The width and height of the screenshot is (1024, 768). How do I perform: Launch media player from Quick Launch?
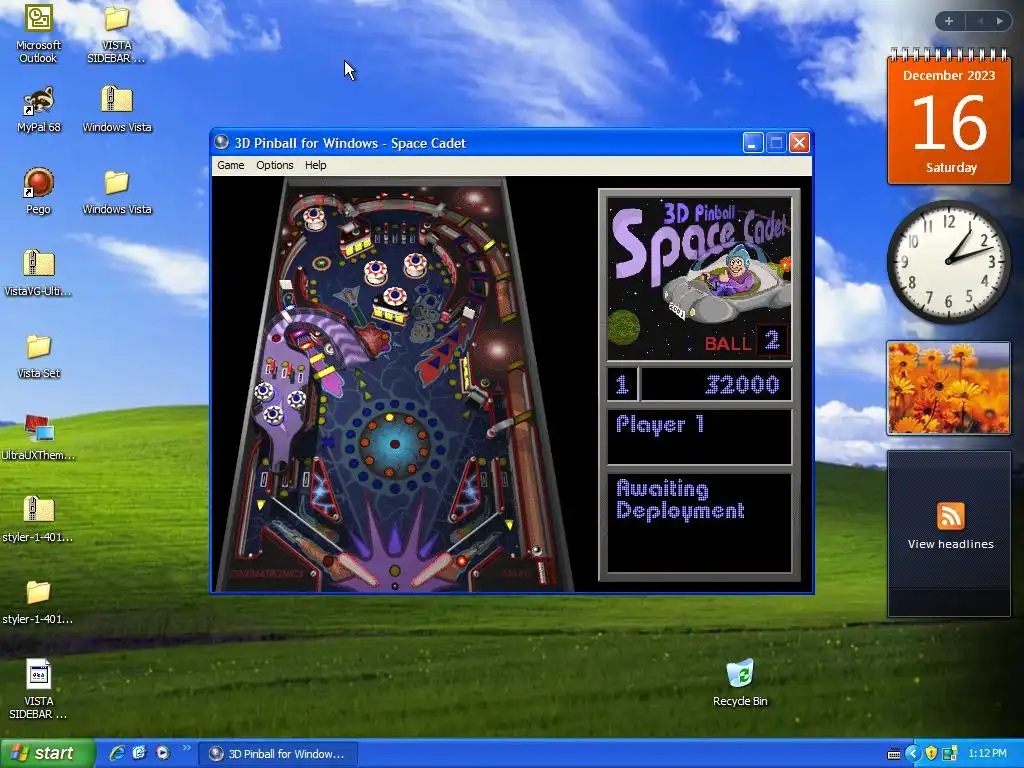(x=163, y=753)
